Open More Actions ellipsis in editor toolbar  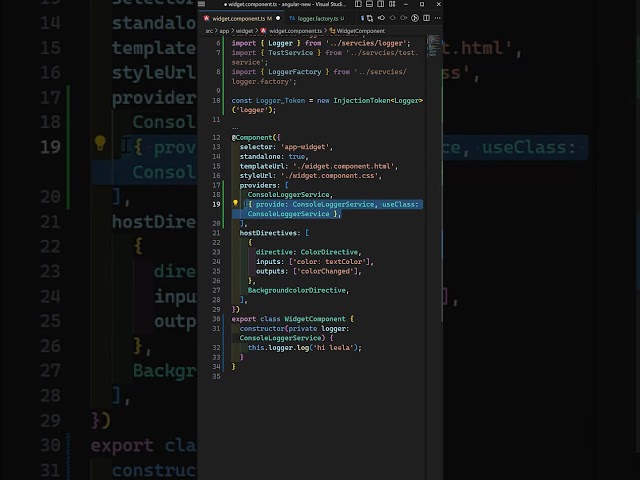(438, 18)
